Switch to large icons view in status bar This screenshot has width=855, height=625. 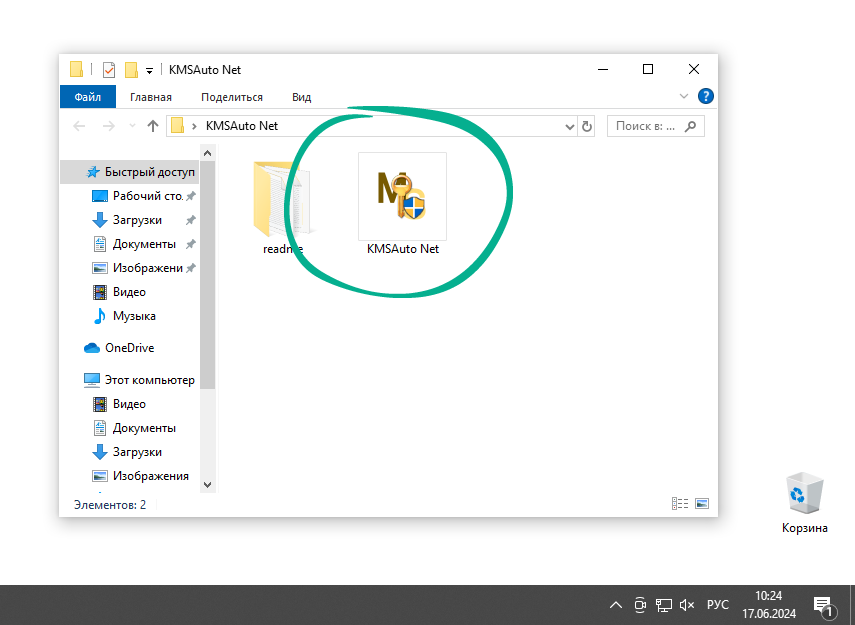click(x=702, y=503)
